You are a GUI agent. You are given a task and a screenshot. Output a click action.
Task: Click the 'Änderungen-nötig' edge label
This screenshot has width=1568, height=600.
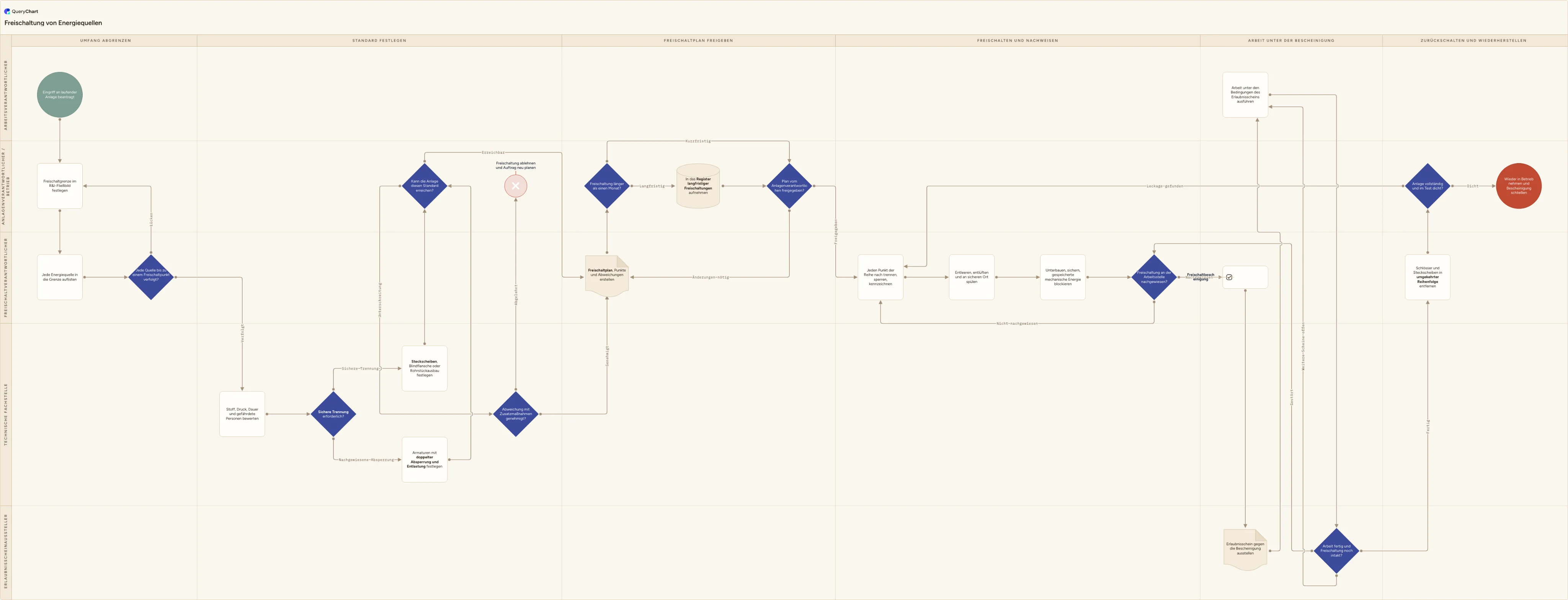(710, 277)
